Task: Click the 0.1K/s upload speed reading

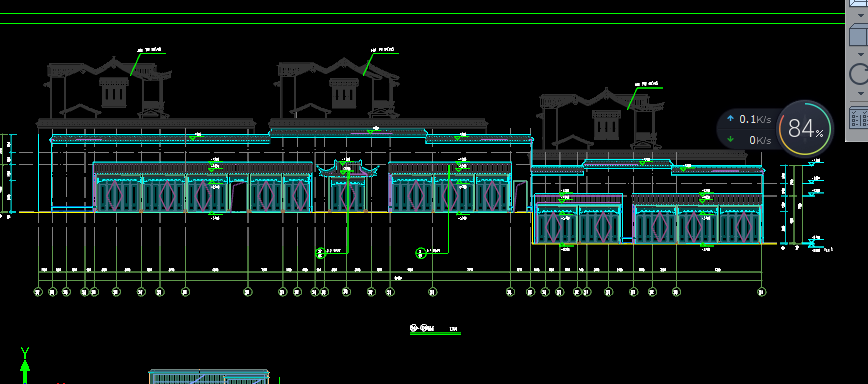Action: pos(755,120)
